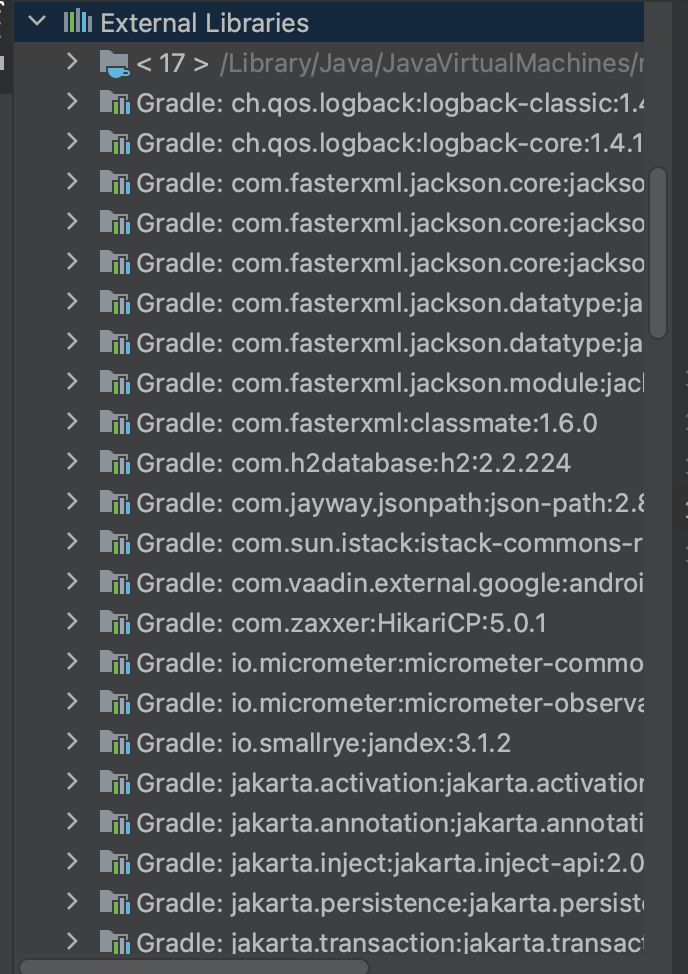
Task: Expand the jakarta.annotation library node
Action: 72,821
